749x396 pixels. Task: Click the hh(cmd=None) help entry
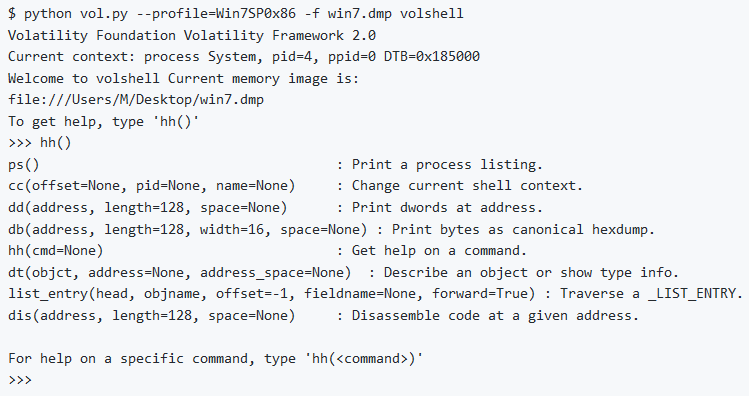point(55,251)
